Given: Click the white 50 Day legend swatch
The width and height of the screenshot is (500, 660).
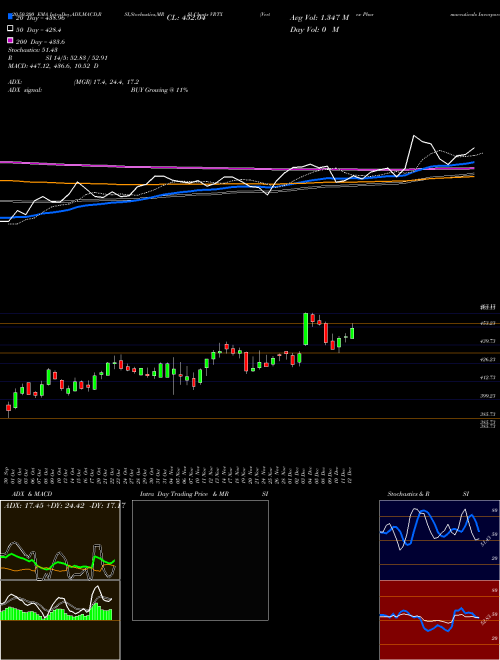Looking at the screenshot, I should (10, 29).
